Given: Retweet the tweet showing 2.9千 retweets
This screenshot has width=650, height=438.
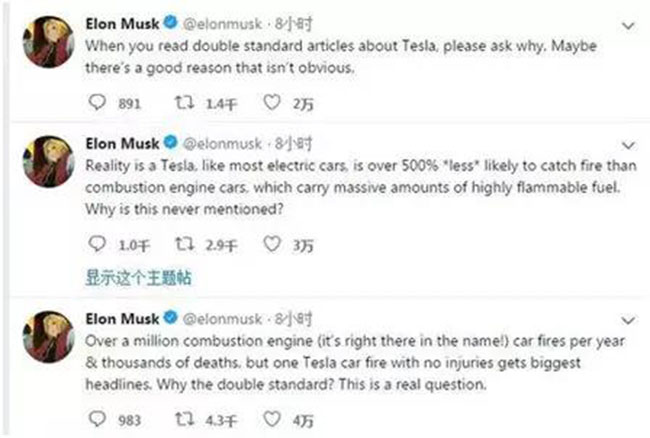Looking at the screenshot, I should click(184, 244).
